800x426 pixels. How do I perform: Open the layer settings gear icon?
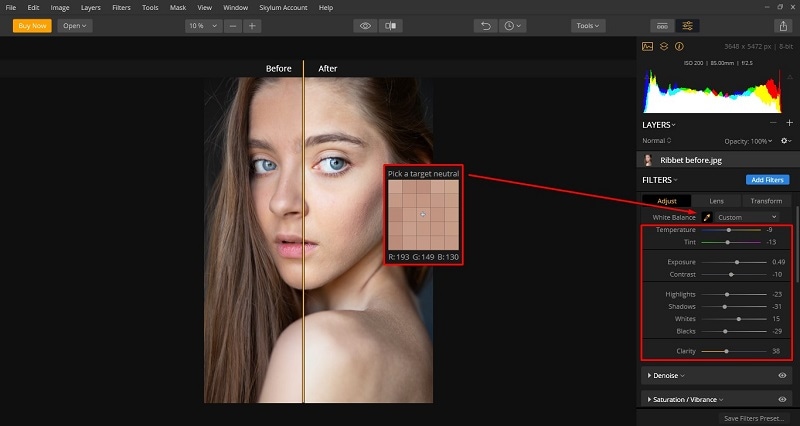click(786, 141)
